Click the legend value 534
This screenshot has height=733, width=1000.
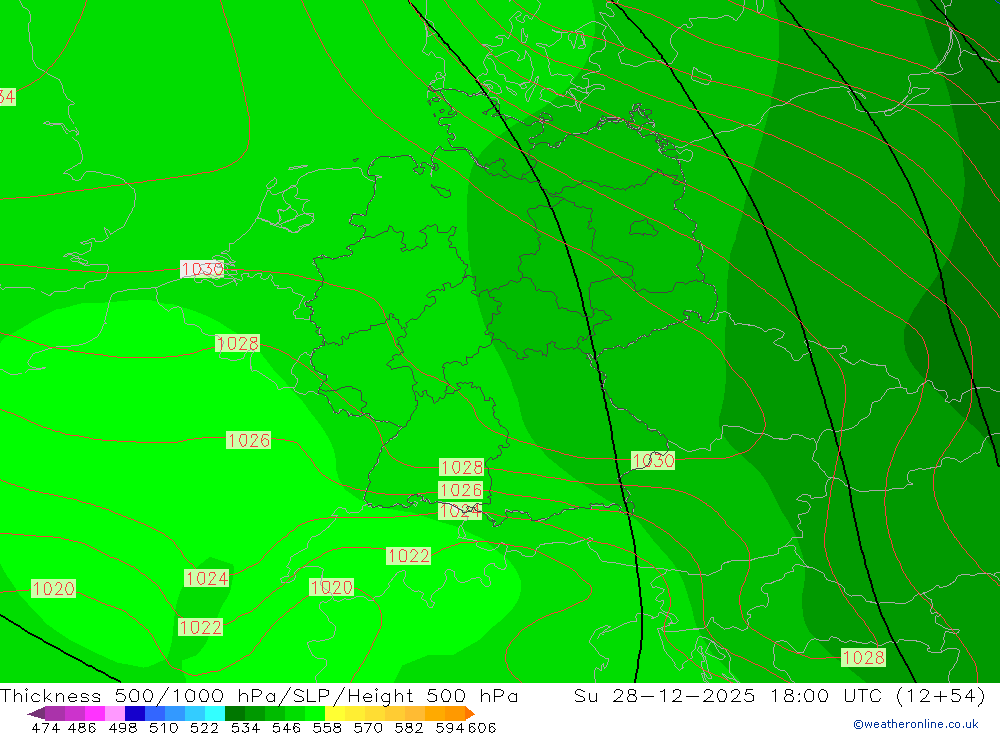coord(246,728)
